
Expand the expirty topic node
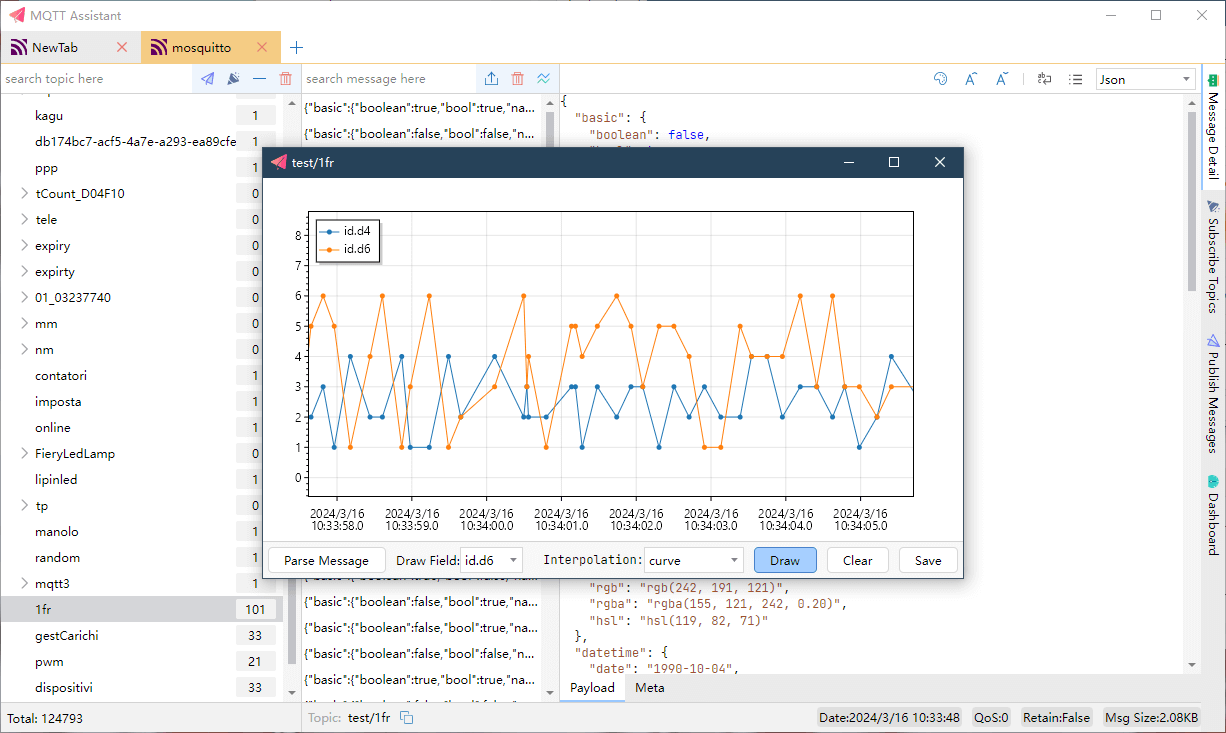click(x=24, y=271)
